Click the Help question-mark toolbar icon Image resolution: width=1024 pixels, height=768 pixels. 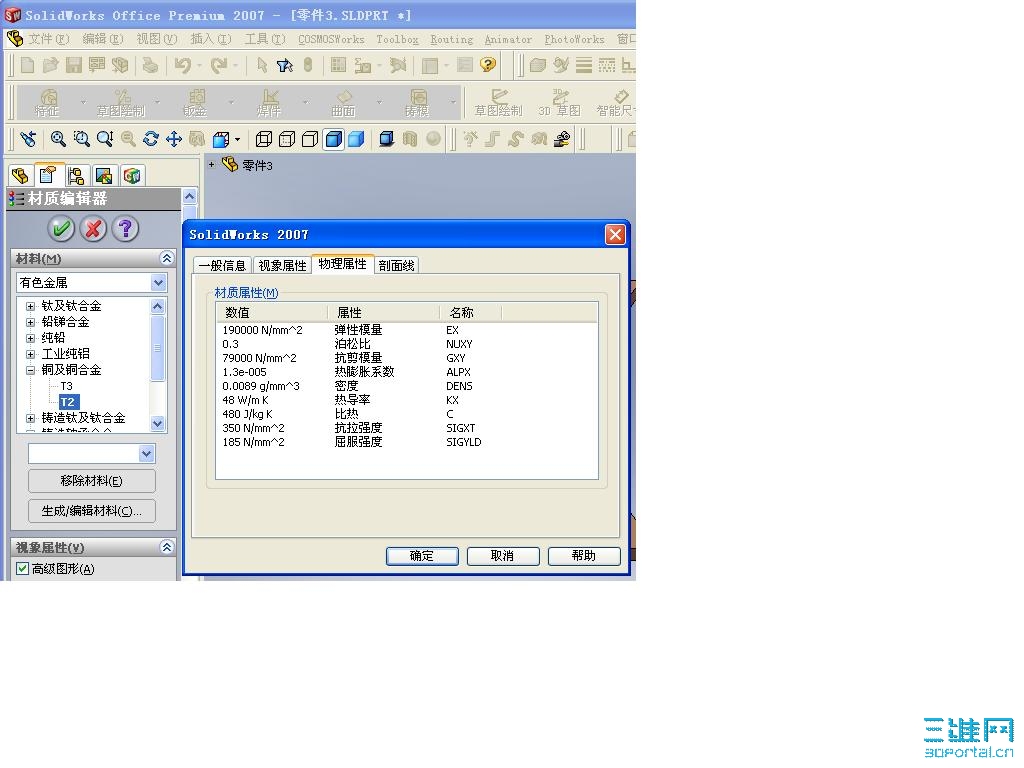coord(488,65)
